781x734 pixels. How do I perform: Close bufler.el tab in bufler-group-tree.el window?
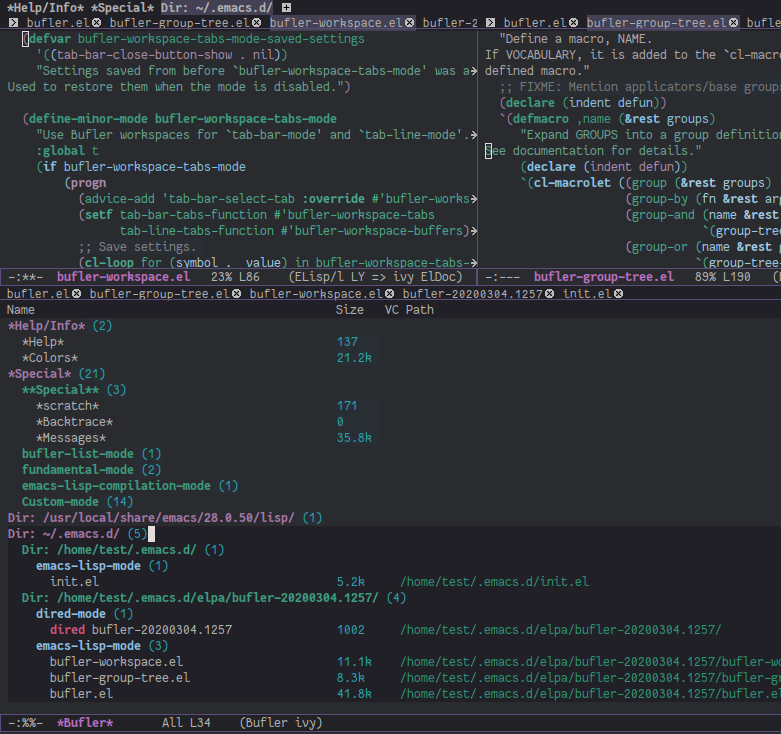tap(574, 23)
